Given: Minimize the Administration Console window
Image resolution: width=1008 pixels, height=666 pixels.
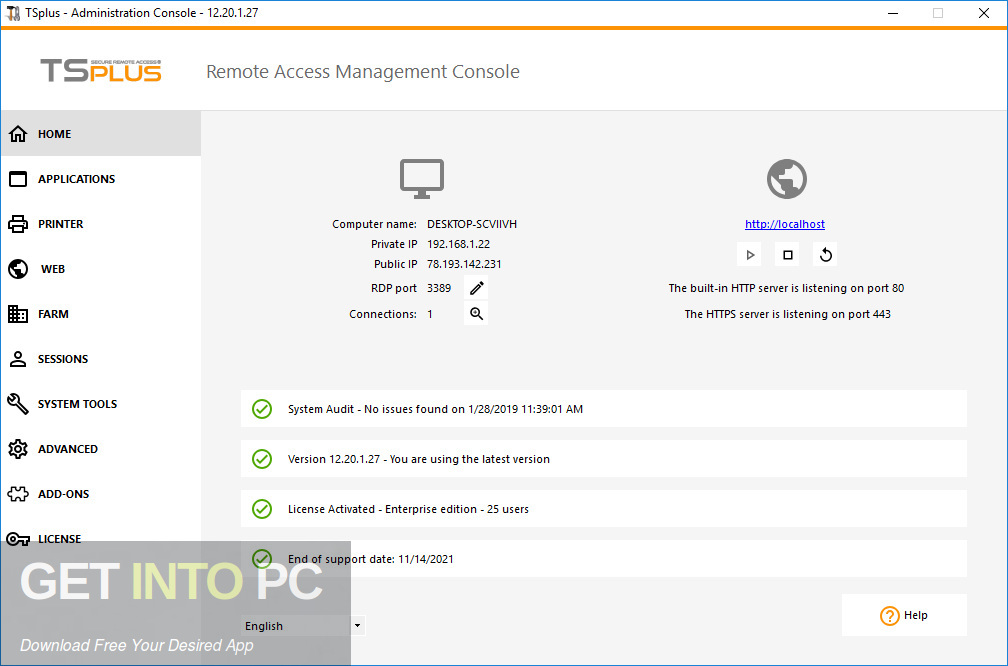Looking at the screenshot, I should click(x=893, y=13).
